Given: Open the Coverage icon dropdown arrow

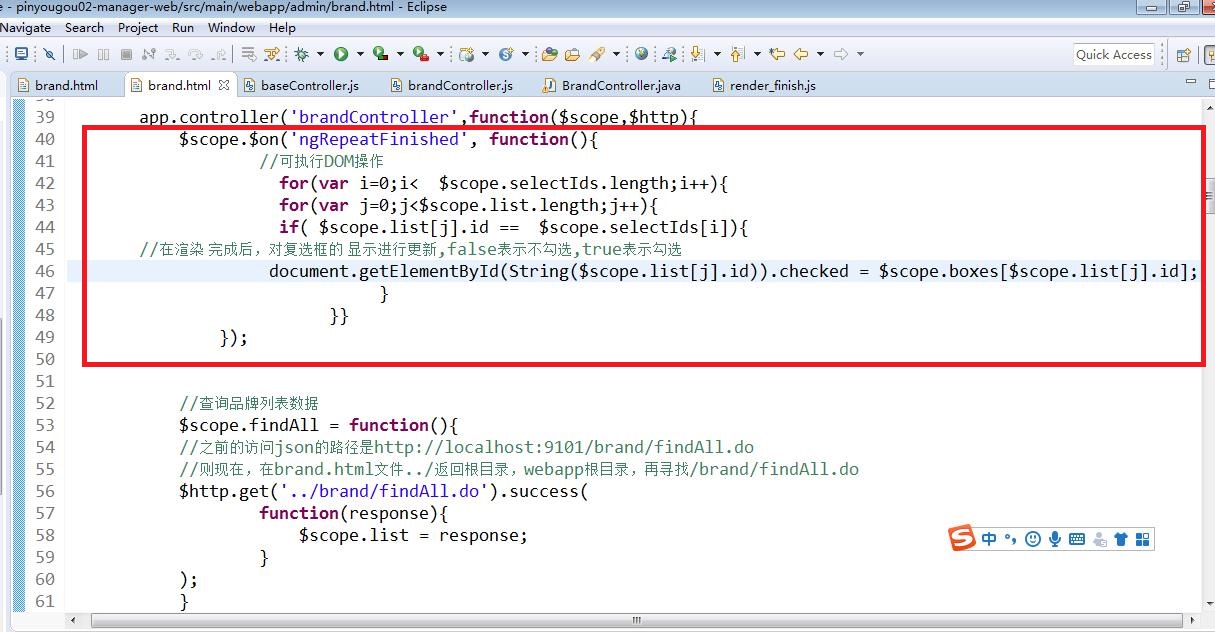Looking at the screenshot, I should pos(400,54).
